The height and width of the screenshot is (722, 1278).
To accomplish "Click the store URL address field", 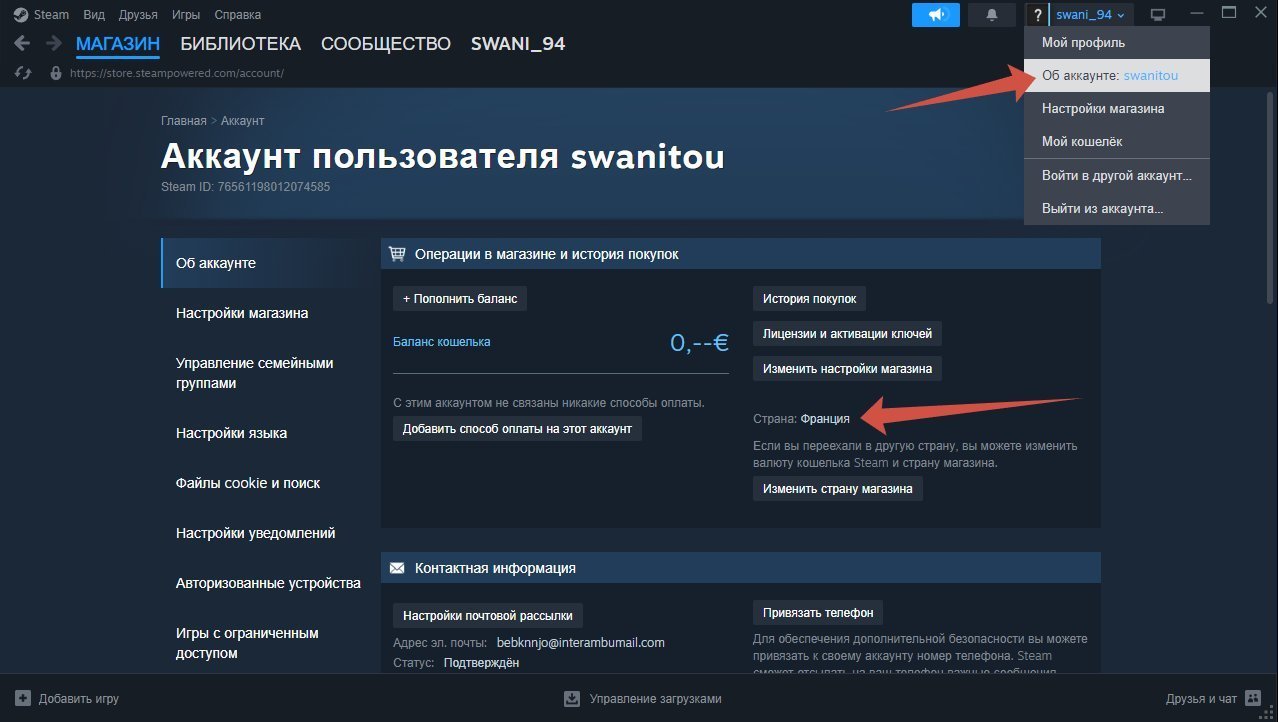I will pos(177,73).
